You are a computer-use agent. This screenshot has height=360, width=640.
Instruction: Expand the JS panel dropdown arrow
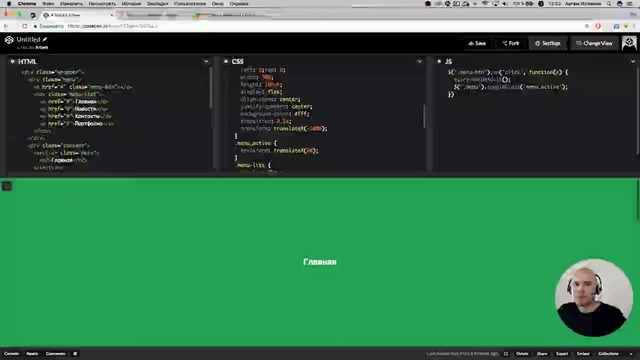[x=633, y=62]
